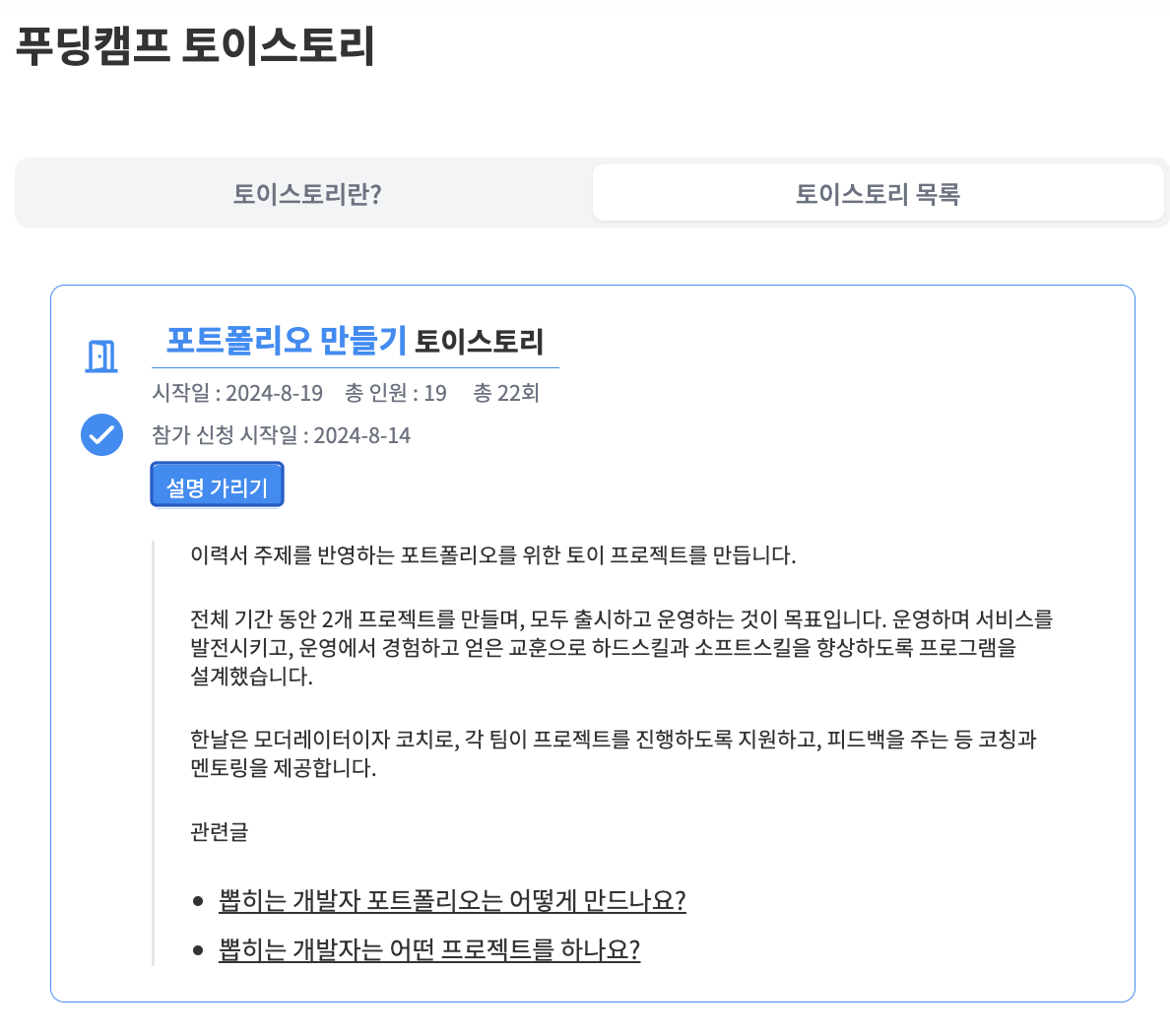Image resolution: width=1170 pixels, height=1036 pixels.
Task: Click the 총 22회 text
Action: pyautogui.click(x=506, y=393)
